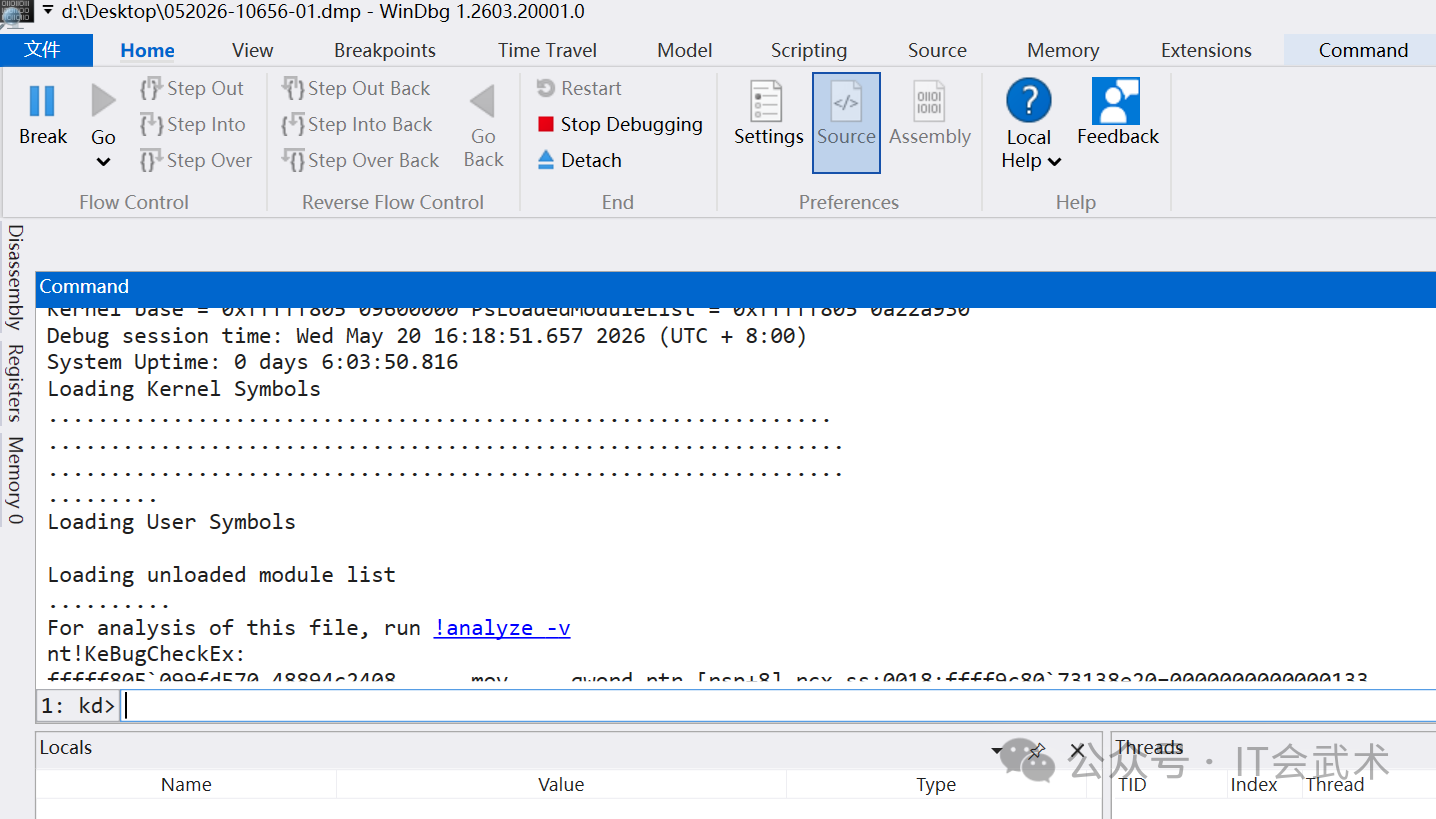Screen dimensions: 1436x819
Task: Click Stop Debugging
Action: coord(620,125)
